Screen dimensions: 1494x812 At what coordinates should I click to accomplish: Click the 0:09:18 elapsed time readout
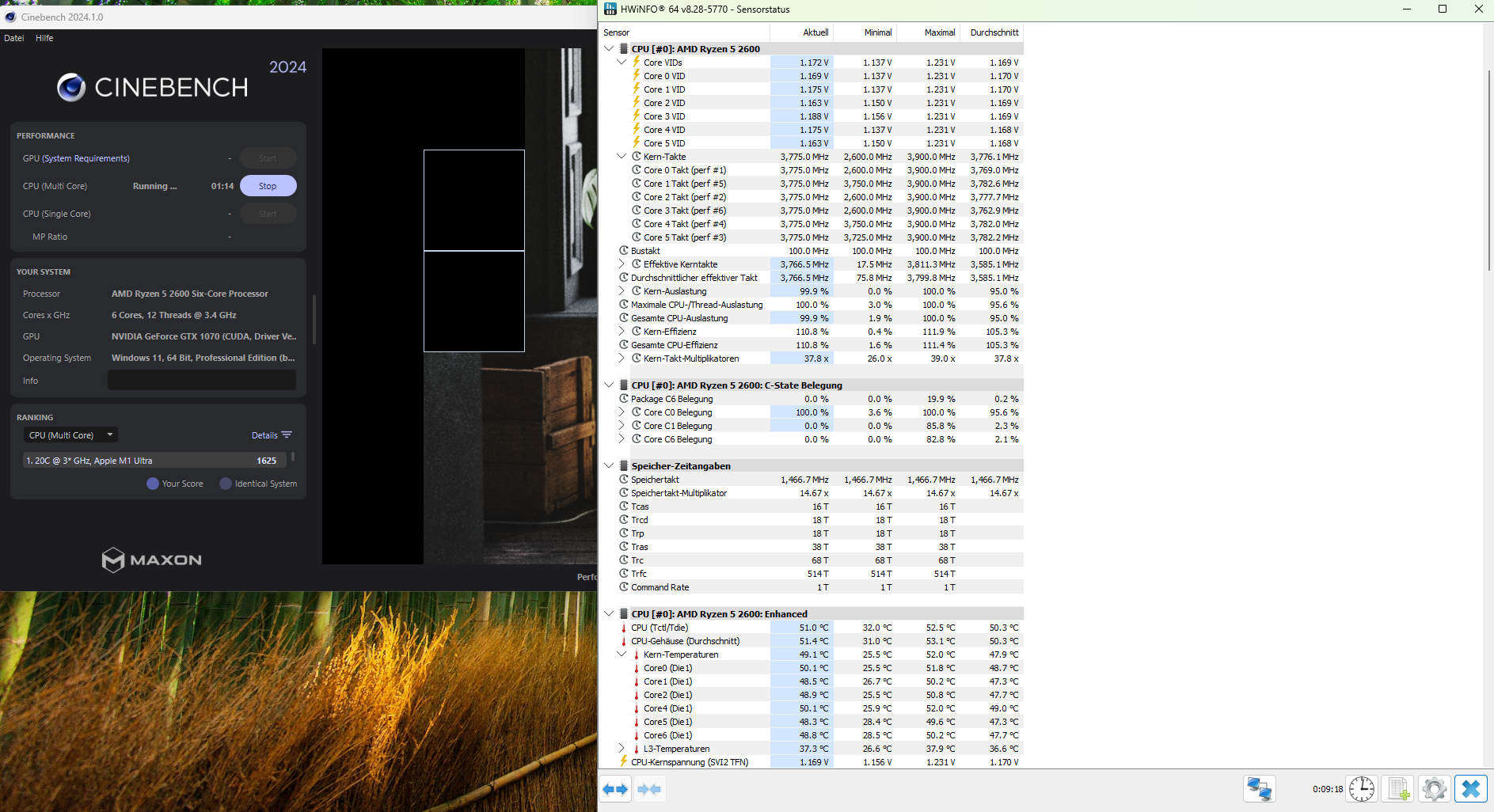1328,789
